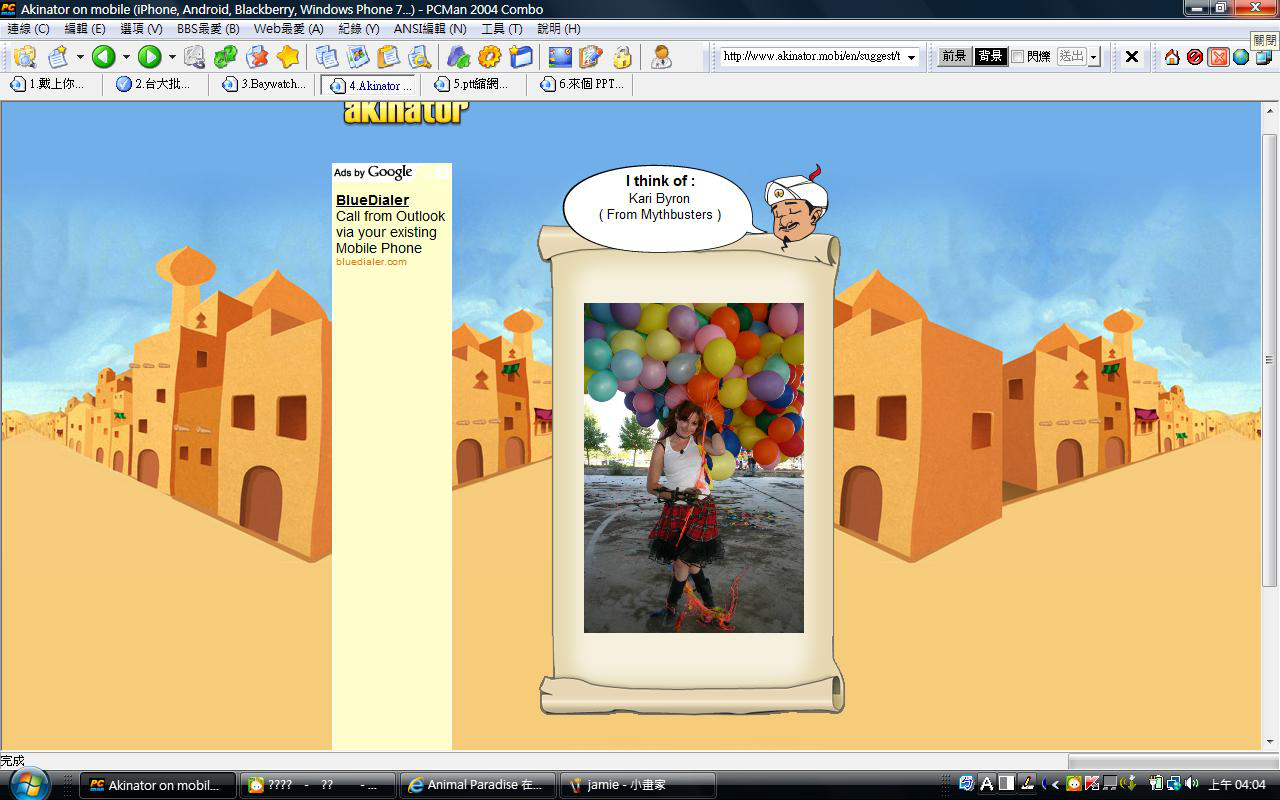The image size is (1280, 800).
Task: Click the 送出 send button
Action: pos(1071,56)
